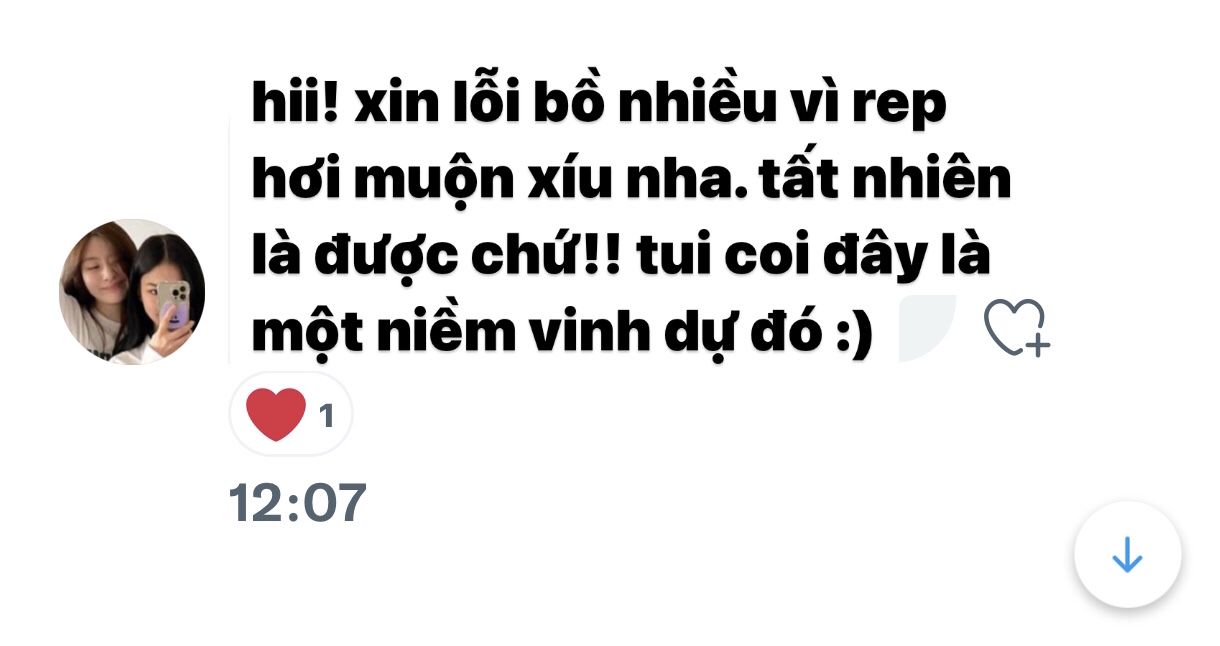The image size is (1220, 646).
Task: Open the add reaction heart-plus icon
Action: coord(1015,328)
